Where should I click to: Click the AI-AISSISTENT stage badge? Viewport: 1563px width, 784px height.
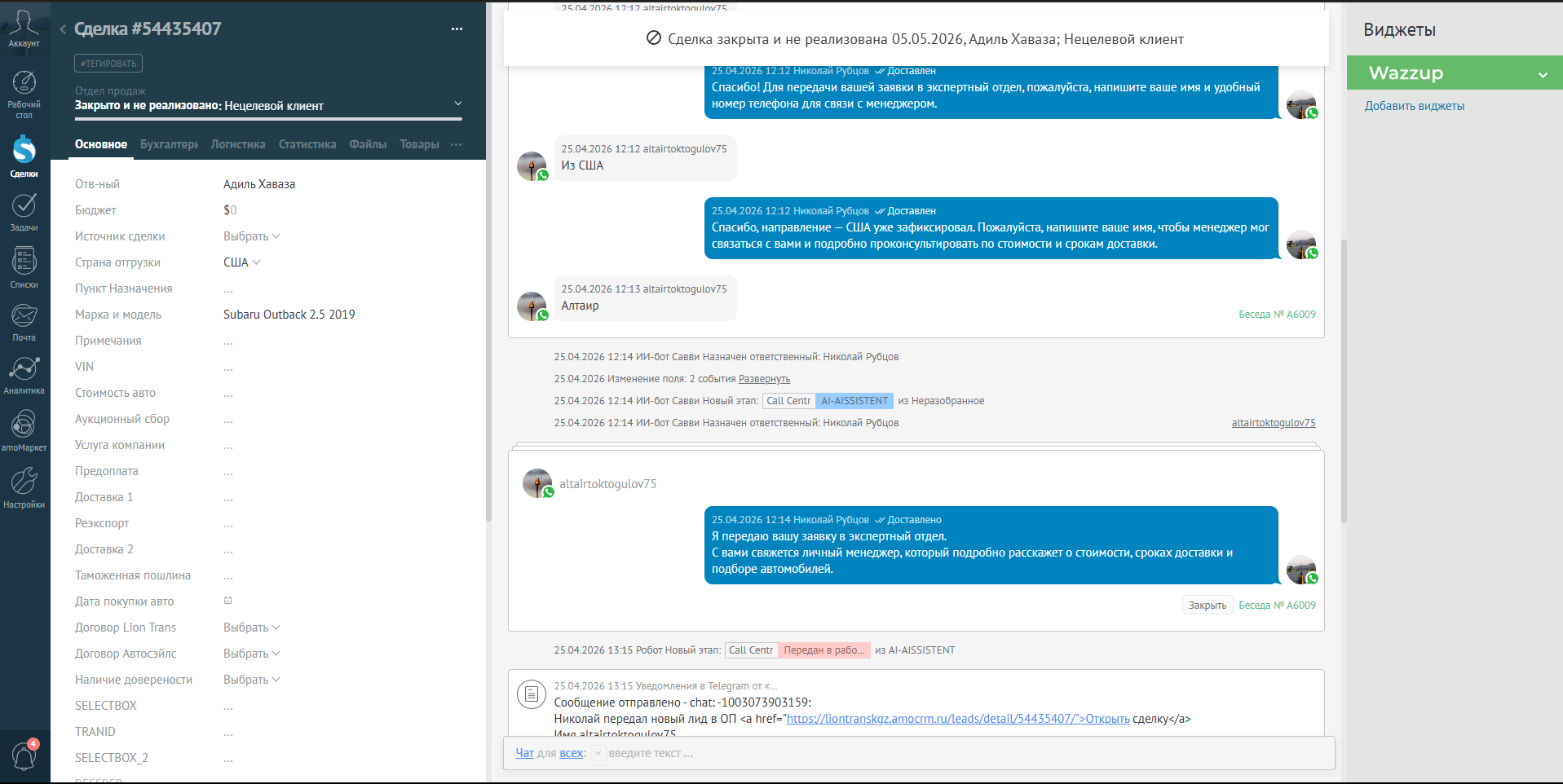pos(854,401)
